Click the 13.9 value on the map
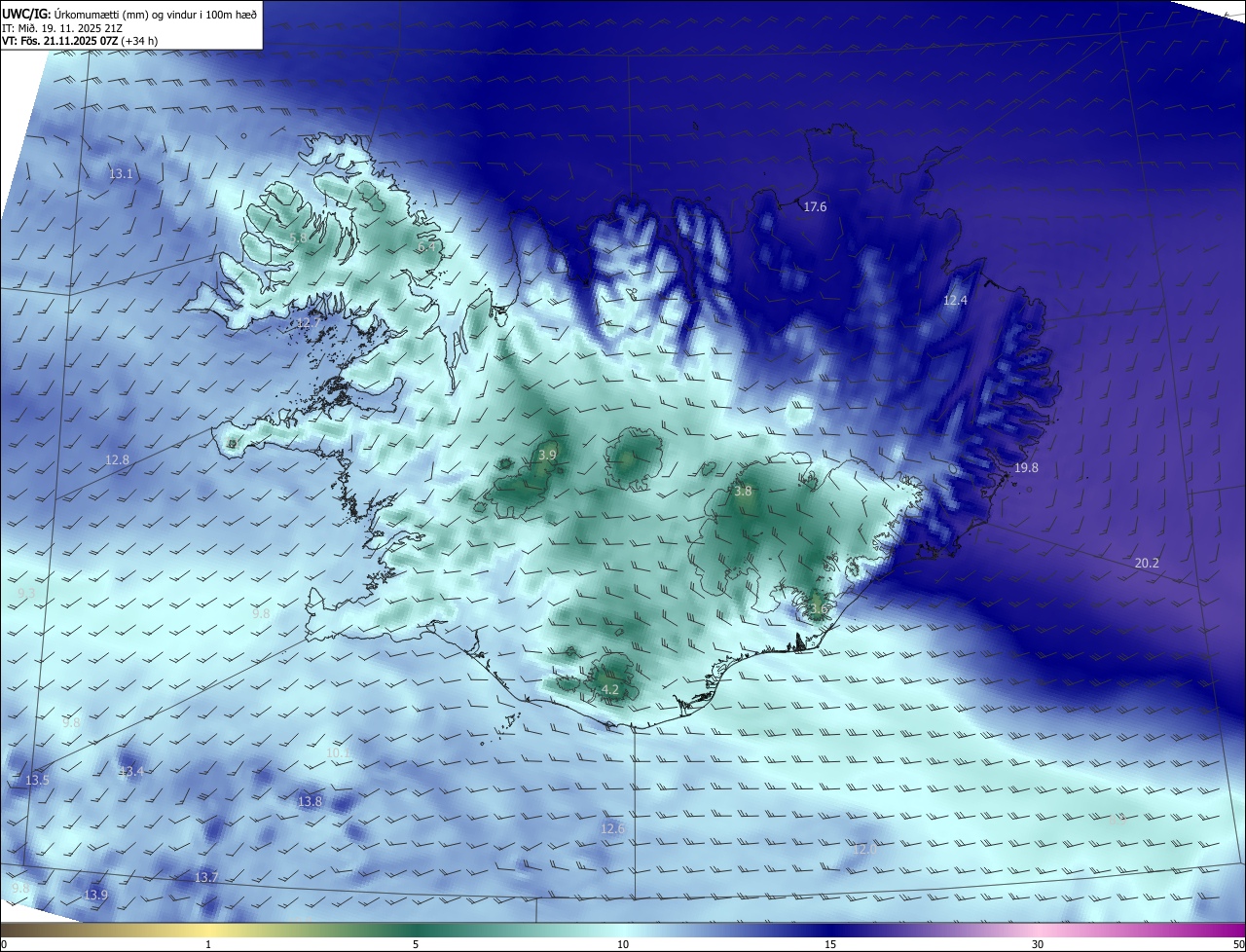 95,896
